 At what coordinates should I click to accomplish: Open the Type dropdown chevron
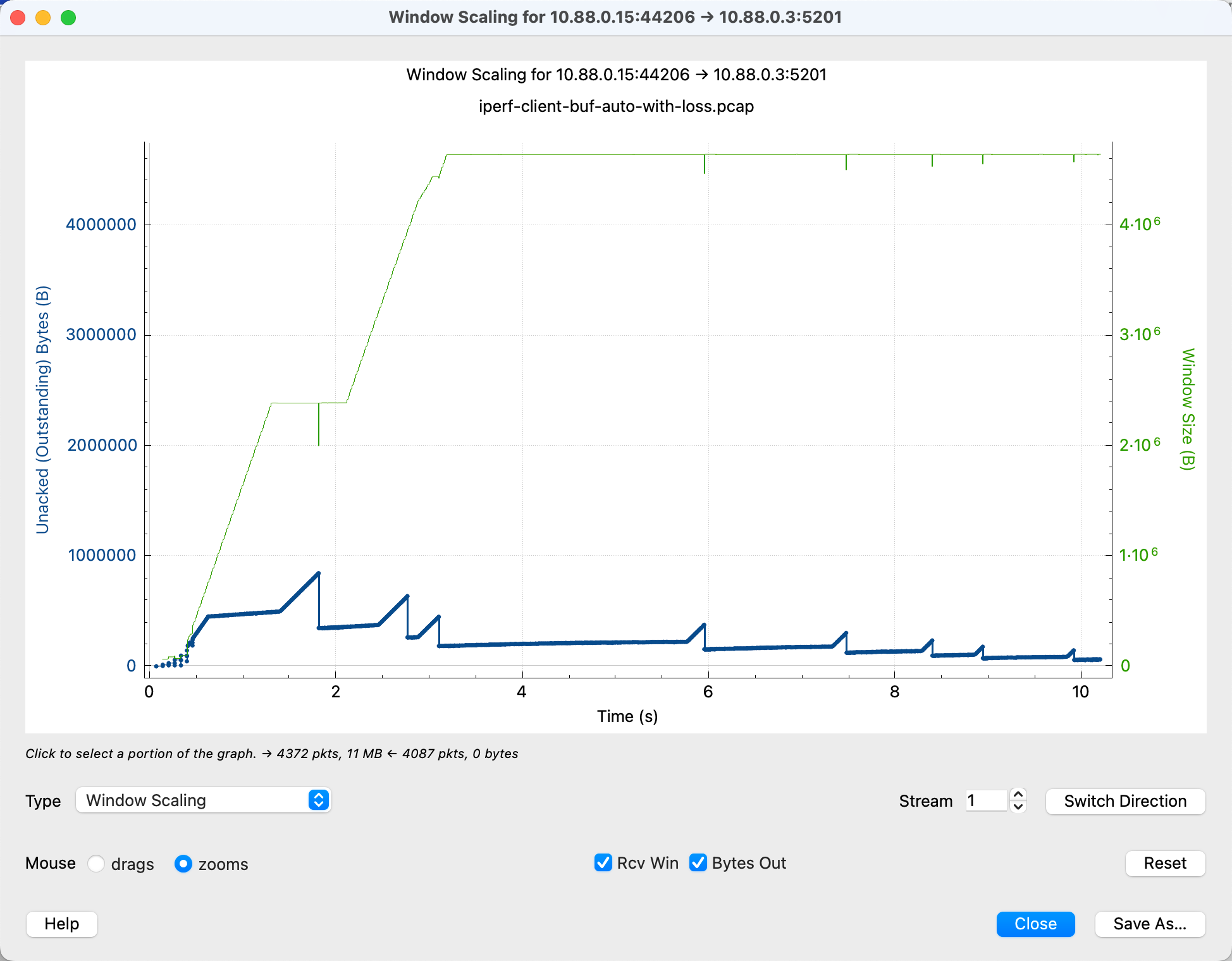[319, 800]
